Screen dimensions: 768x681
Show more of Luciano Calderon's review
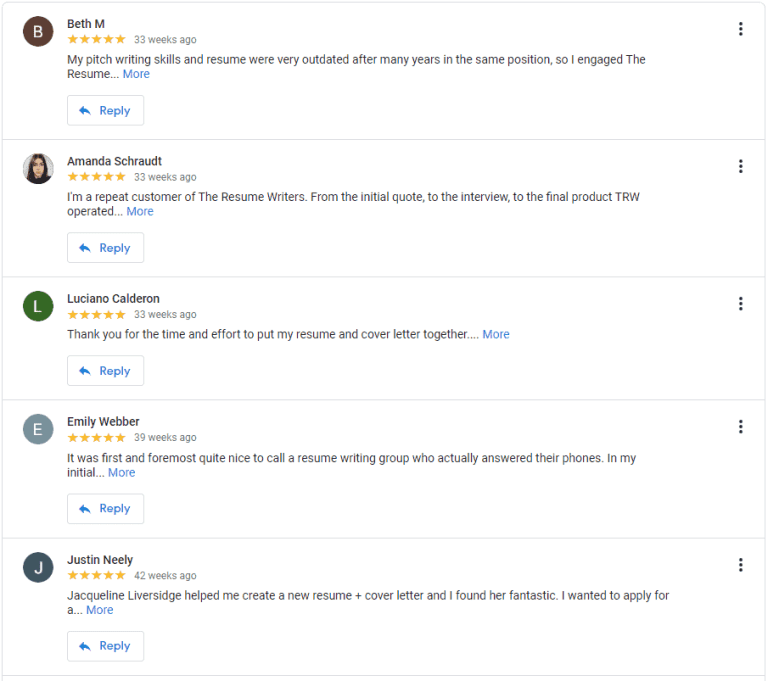tap(496, 334)
